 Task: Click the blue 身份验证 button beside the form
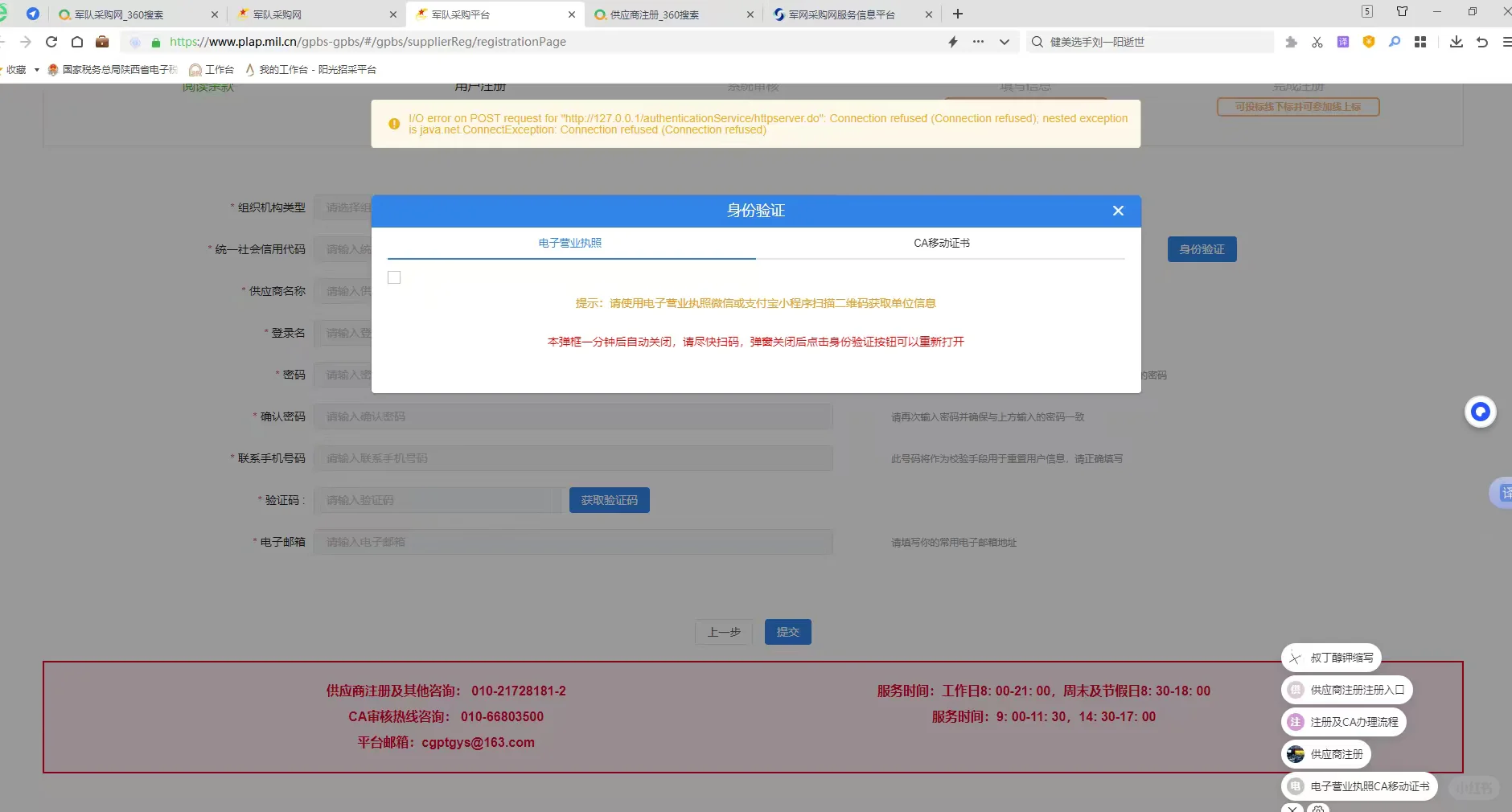coord(1202,249)
